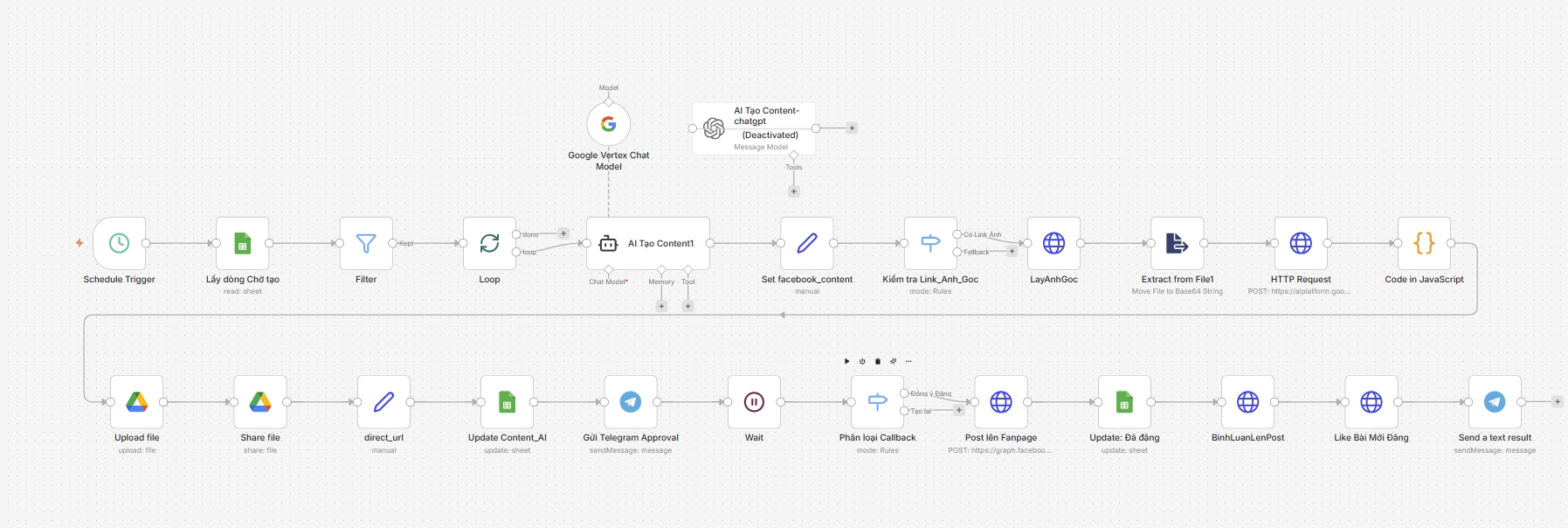
Task: Add node on Tạo lại output branch
Action: [958, 410]
